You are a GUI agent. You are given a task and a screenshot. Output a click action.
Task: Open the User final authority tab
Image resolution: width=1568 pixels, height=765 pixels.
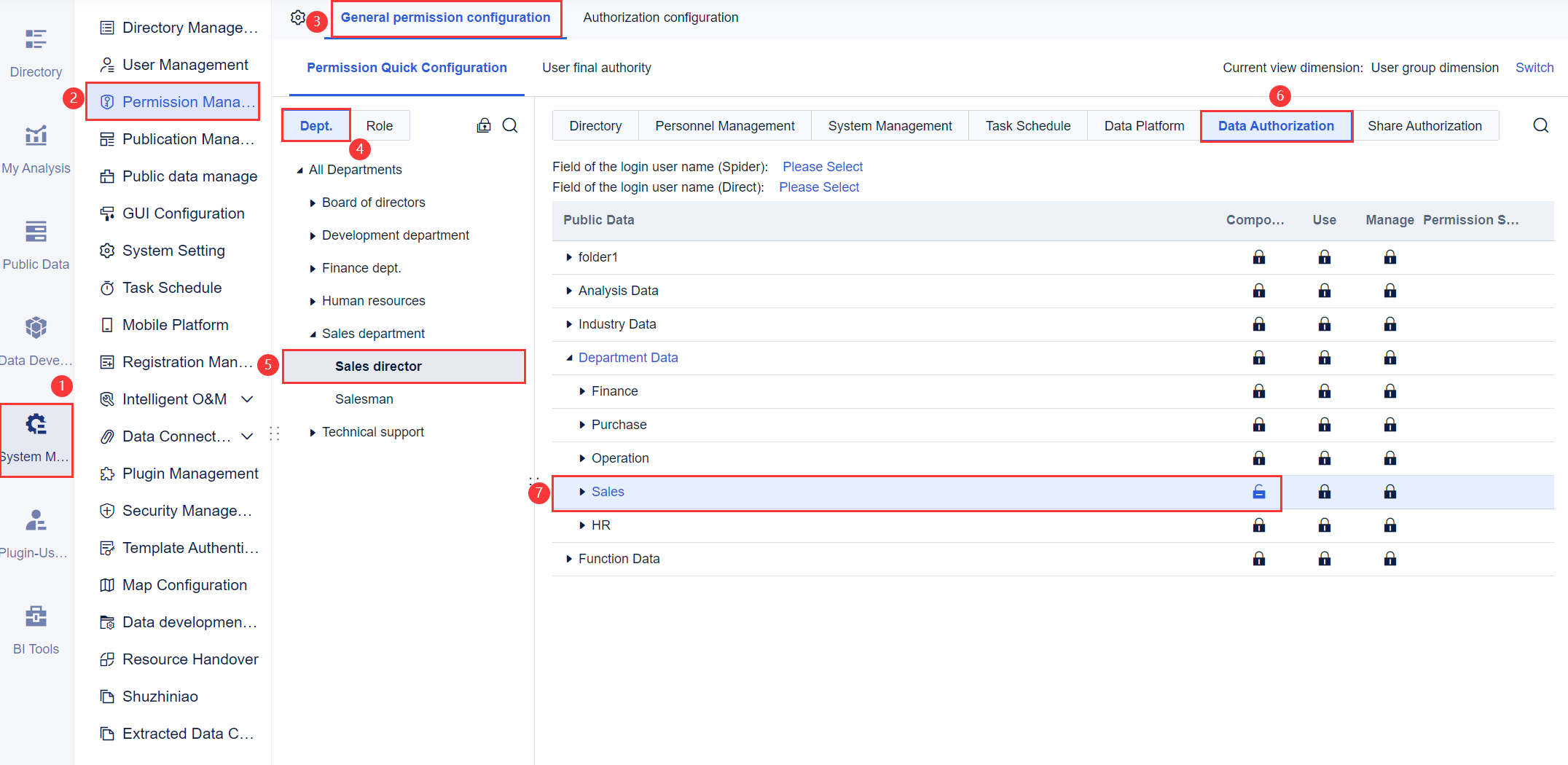tap(596, 67)
